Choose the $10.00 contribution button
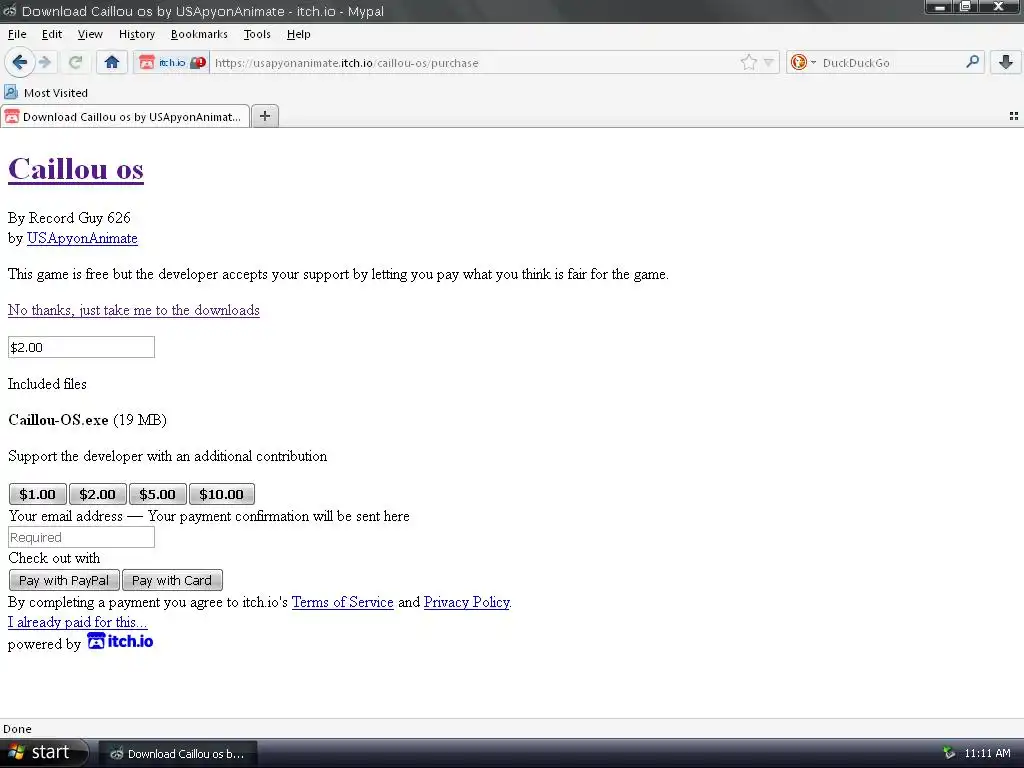 tap(221, 494)
